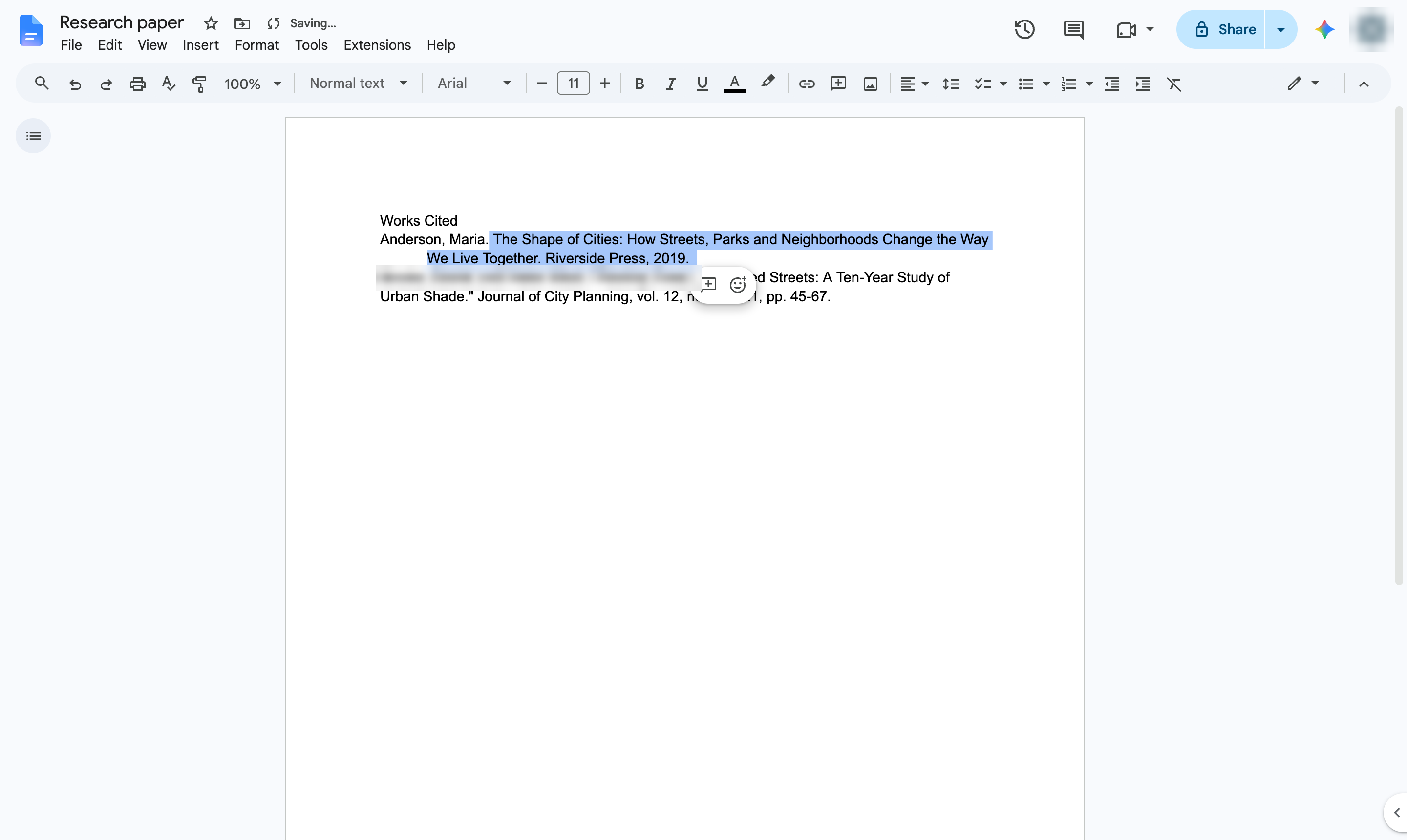Open the Google Docs home icon
This screenshot has height=840, width=1407.
[31, 30]
